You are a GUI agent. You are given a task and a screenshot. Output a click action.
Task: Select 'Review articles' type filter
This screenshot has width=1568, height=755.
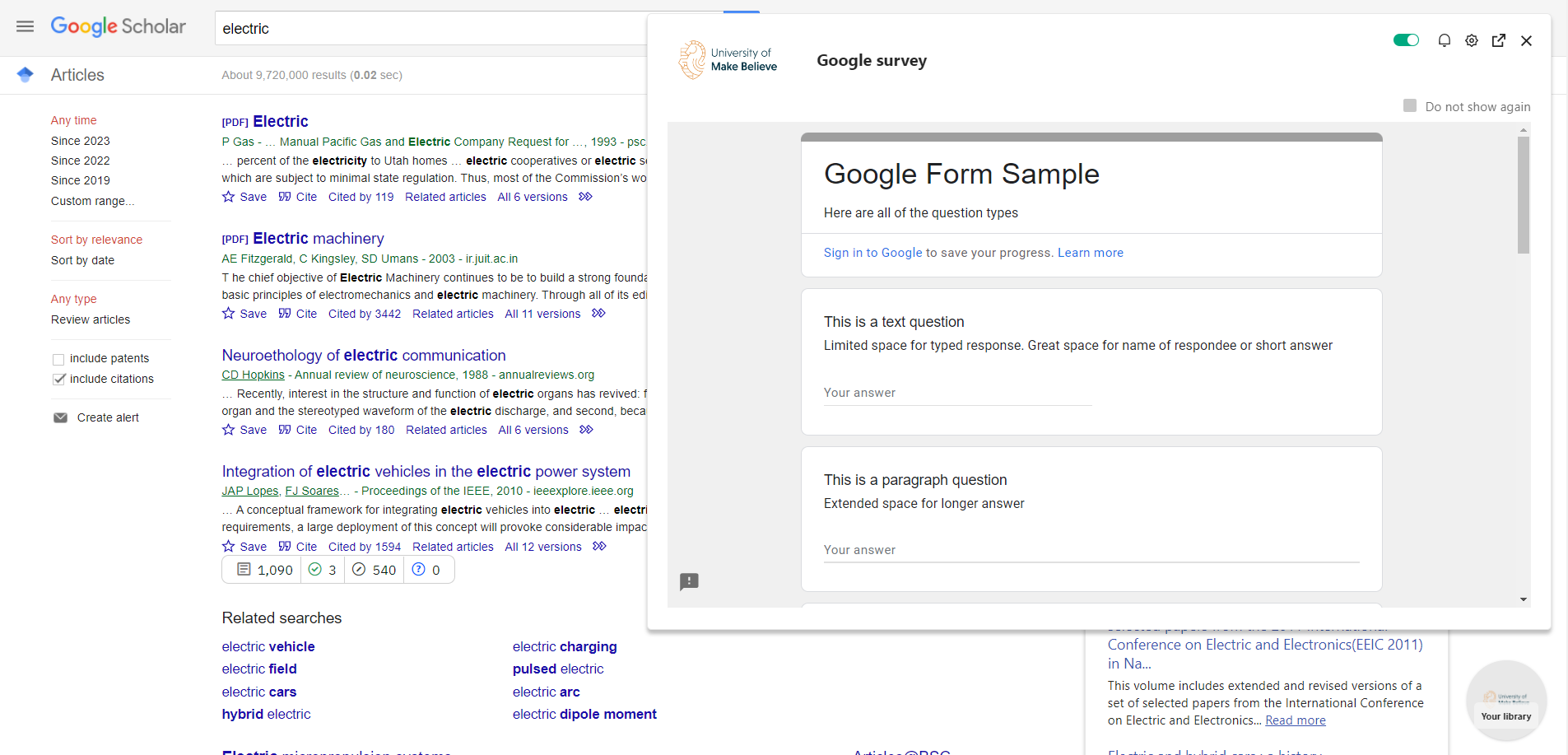91,319
